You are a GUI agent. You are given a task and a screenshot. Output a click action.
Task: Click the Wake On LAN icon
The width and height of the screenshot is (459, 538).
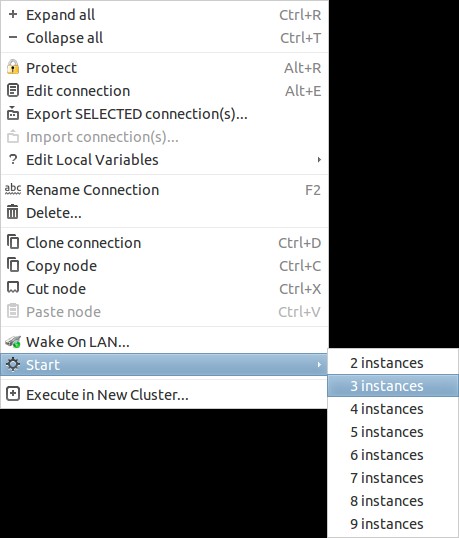13,341
